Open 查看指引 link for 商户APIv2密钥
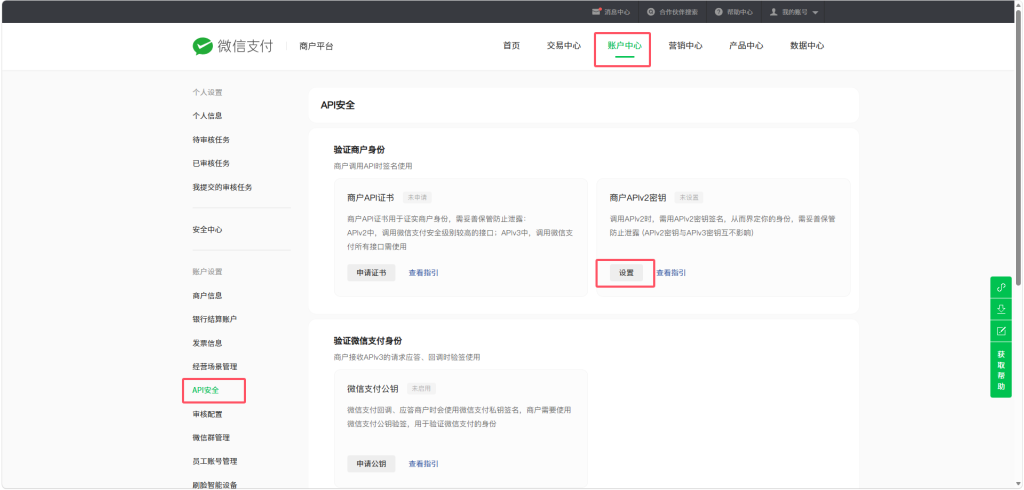 [671, 272]
